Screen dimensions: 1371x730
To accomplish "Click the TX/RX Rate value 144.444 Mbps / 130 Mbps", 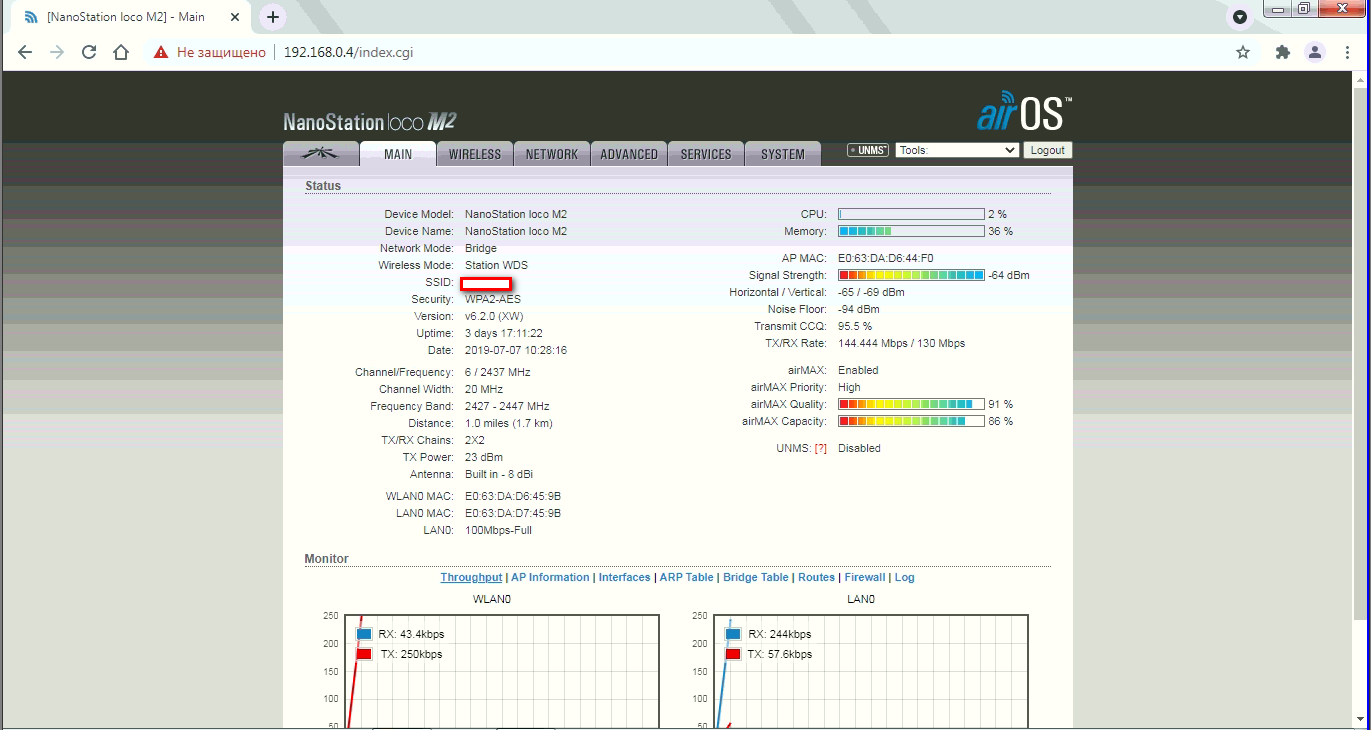I will pos(901,343).
